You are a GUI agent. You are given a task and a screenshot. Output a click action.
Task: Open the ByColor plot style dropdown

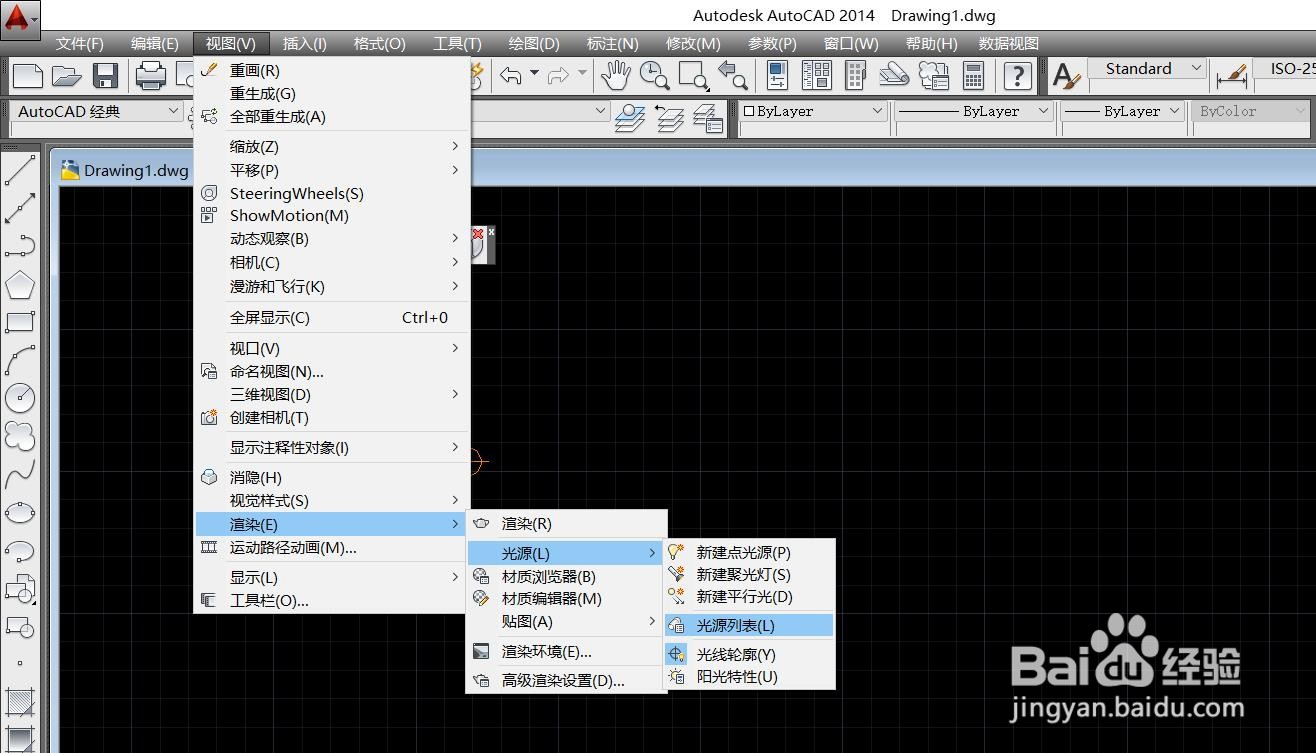1251,111
